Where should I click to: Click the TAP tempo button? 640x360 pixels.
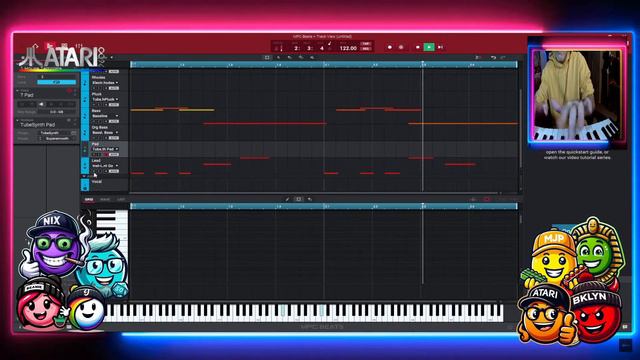tap(366, 44)
